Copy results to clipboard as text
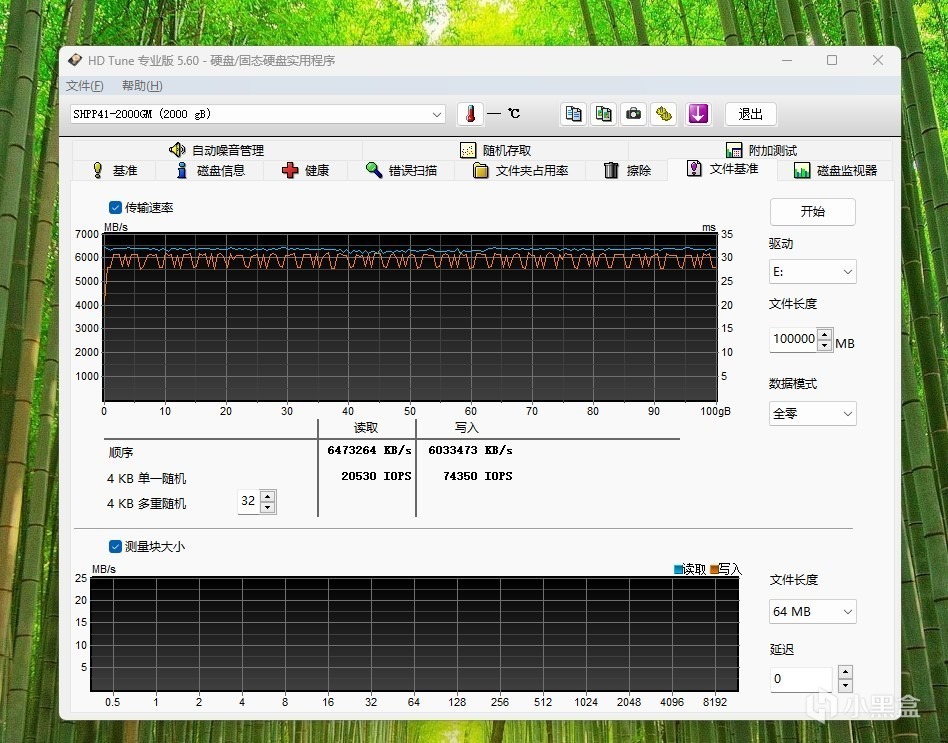The width and height of the screenshot is (948, 743). pos(573,114)
